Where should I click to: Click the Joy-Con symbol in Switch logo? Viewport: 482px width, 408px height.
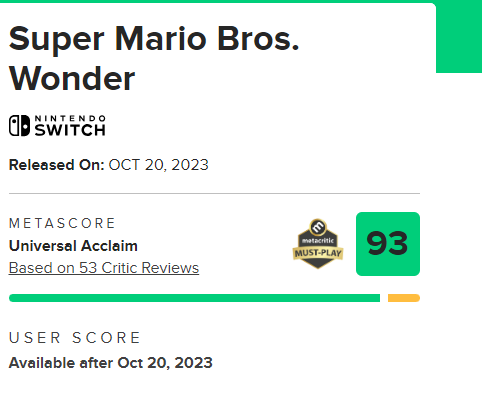point(19,126)
